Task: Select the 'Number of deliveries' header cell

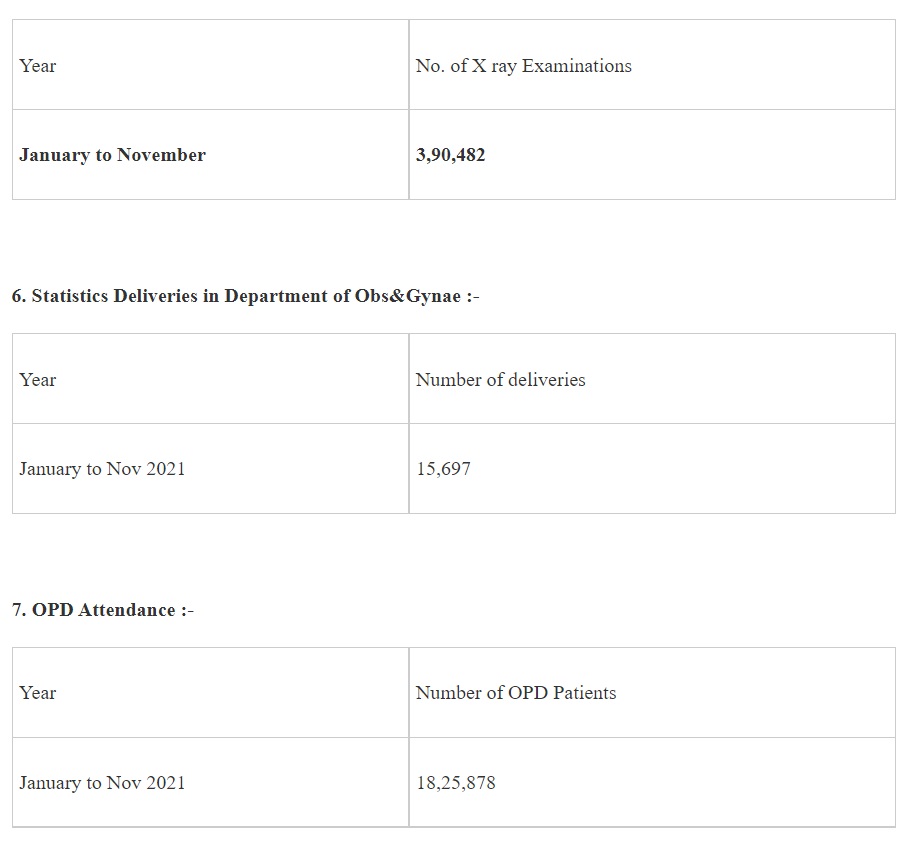Action: pyautogui.click(x=500, y=380)
